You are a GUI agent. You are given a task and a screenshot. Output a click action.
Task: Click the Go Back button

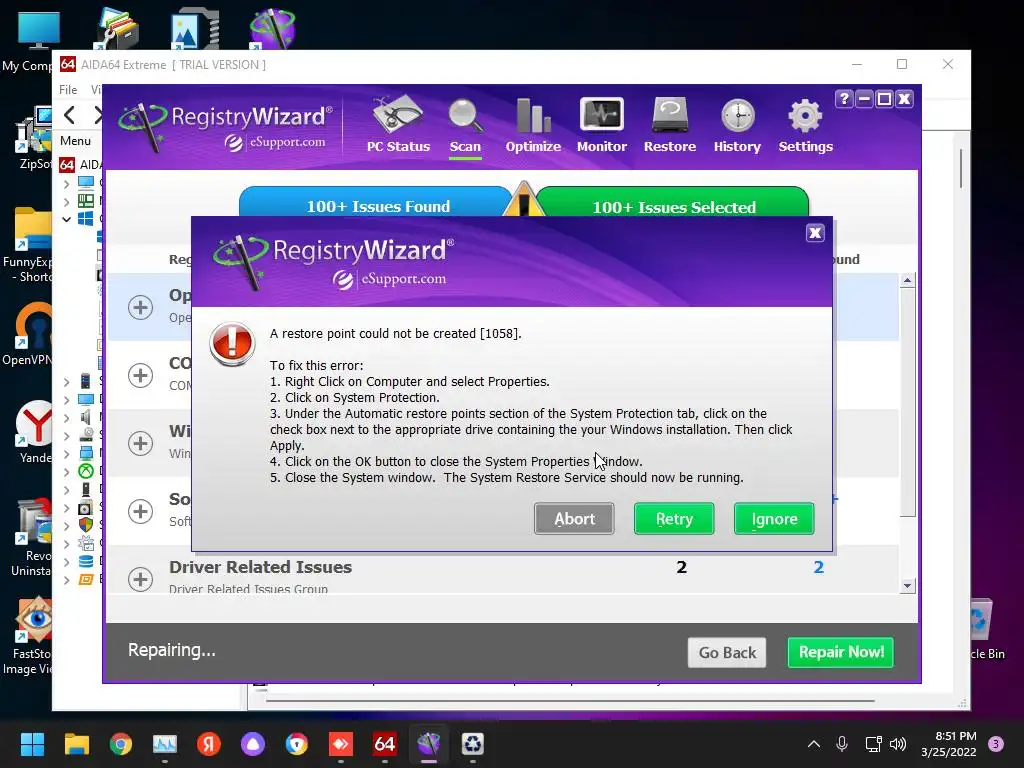coord(727,652)
